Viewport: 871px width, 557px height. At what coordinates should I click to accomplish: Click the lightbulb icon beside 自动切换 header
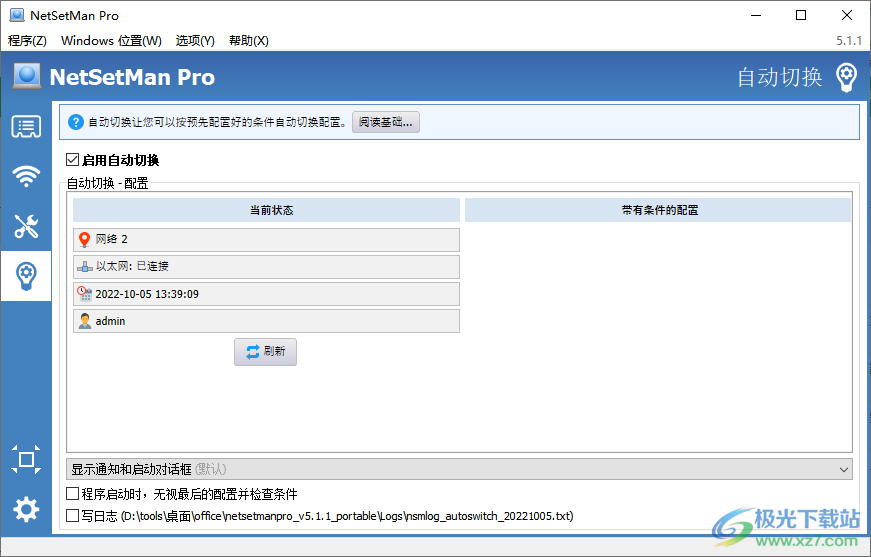pyautogui.click(x=846, y=77)
